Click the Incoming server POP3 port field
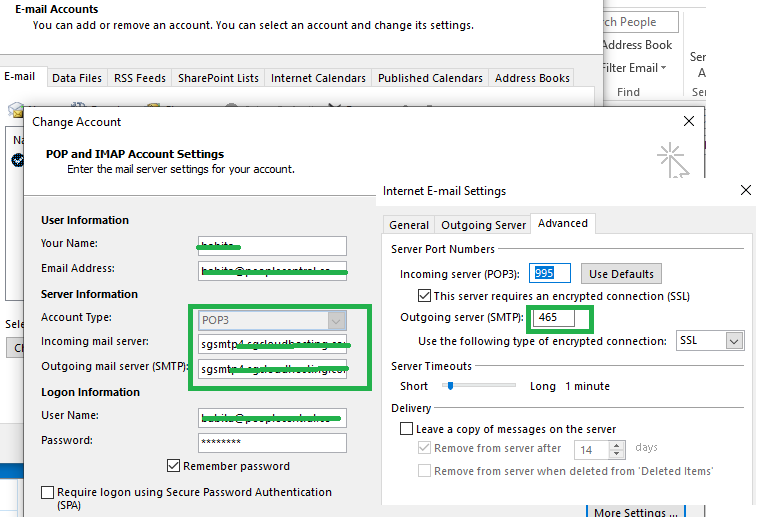 [549, 273]
